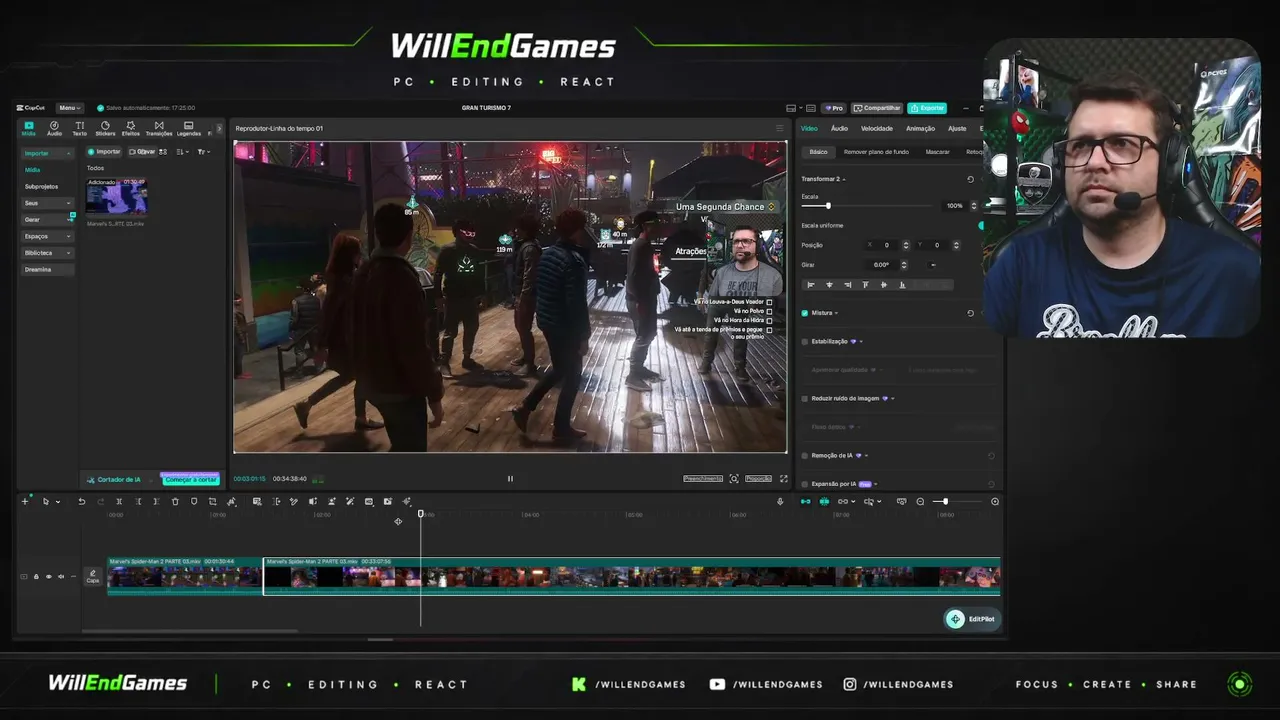
Task: Click the split clip icon in timeline toolbar
Action: (x=119, y=502)
